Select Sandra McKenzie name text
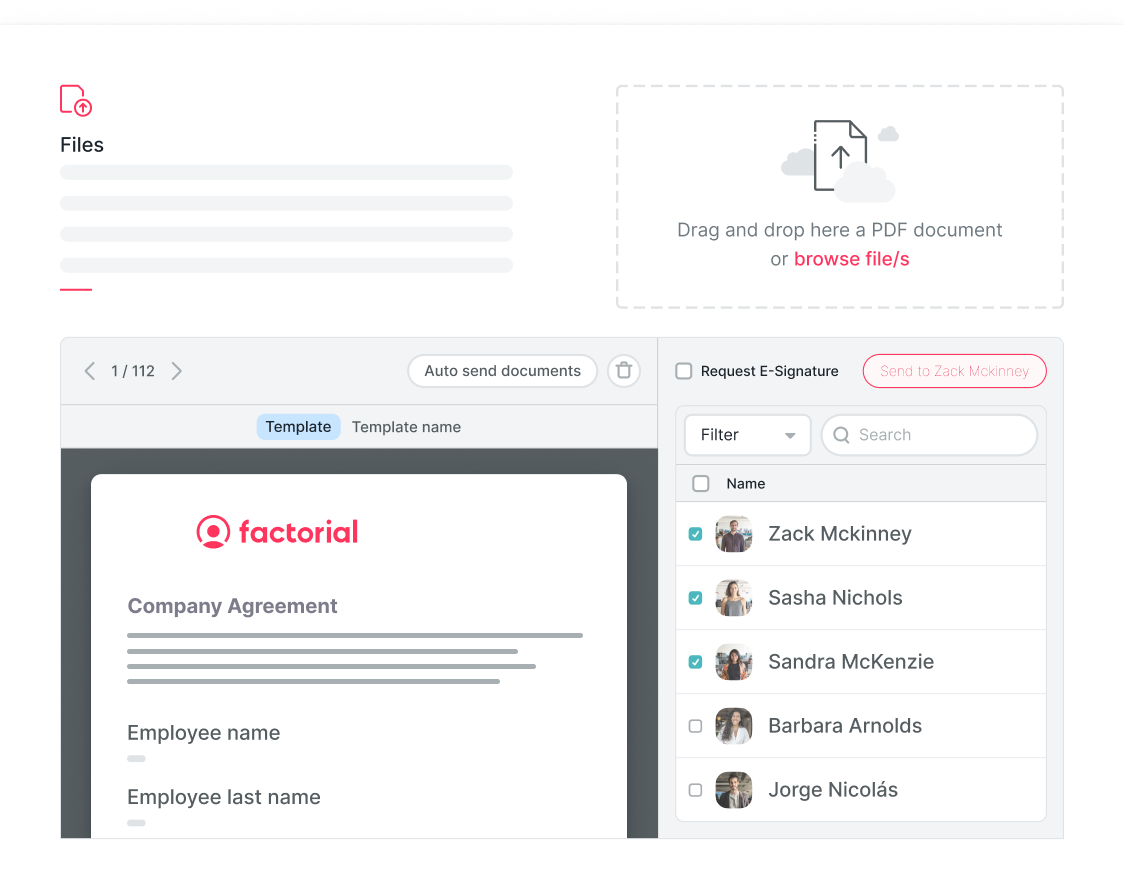This screenshot has height=890, width=1124. 851,661
